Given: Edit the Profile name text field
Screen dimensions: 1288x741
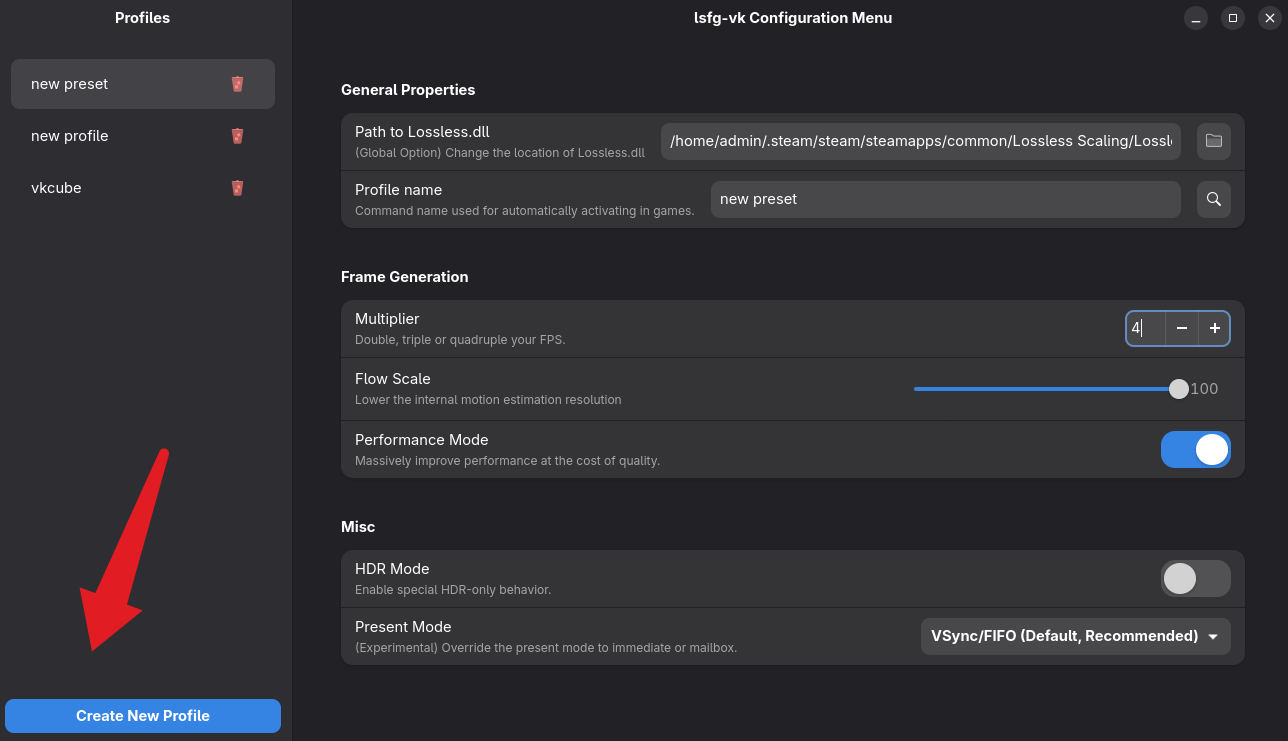Looking at the screenshot, I should click(x=946, y=199).
